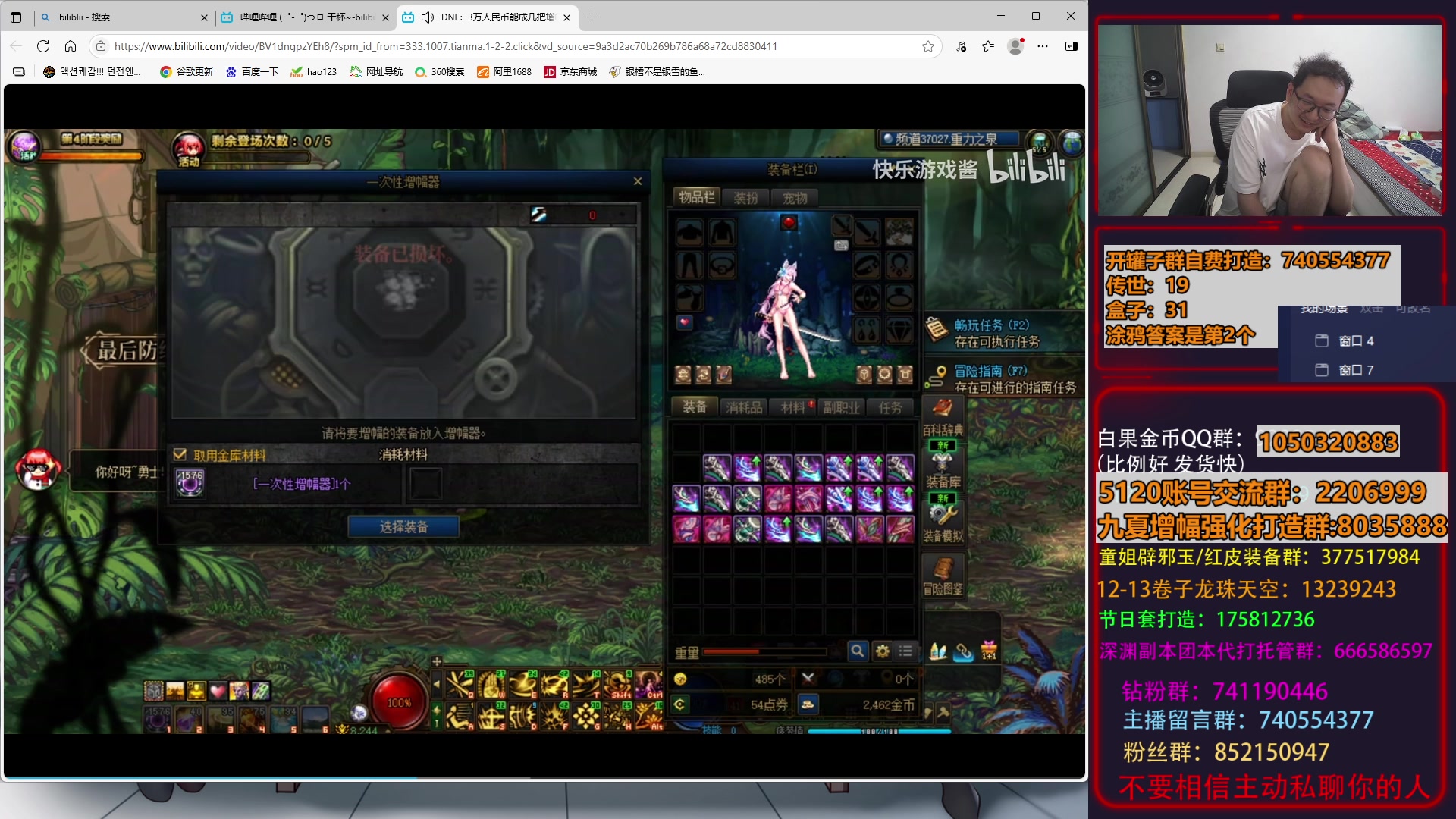This screenshot has height=819, width=1456.
Task: Open the 任务 inventory tab
Action: (890, 407)
